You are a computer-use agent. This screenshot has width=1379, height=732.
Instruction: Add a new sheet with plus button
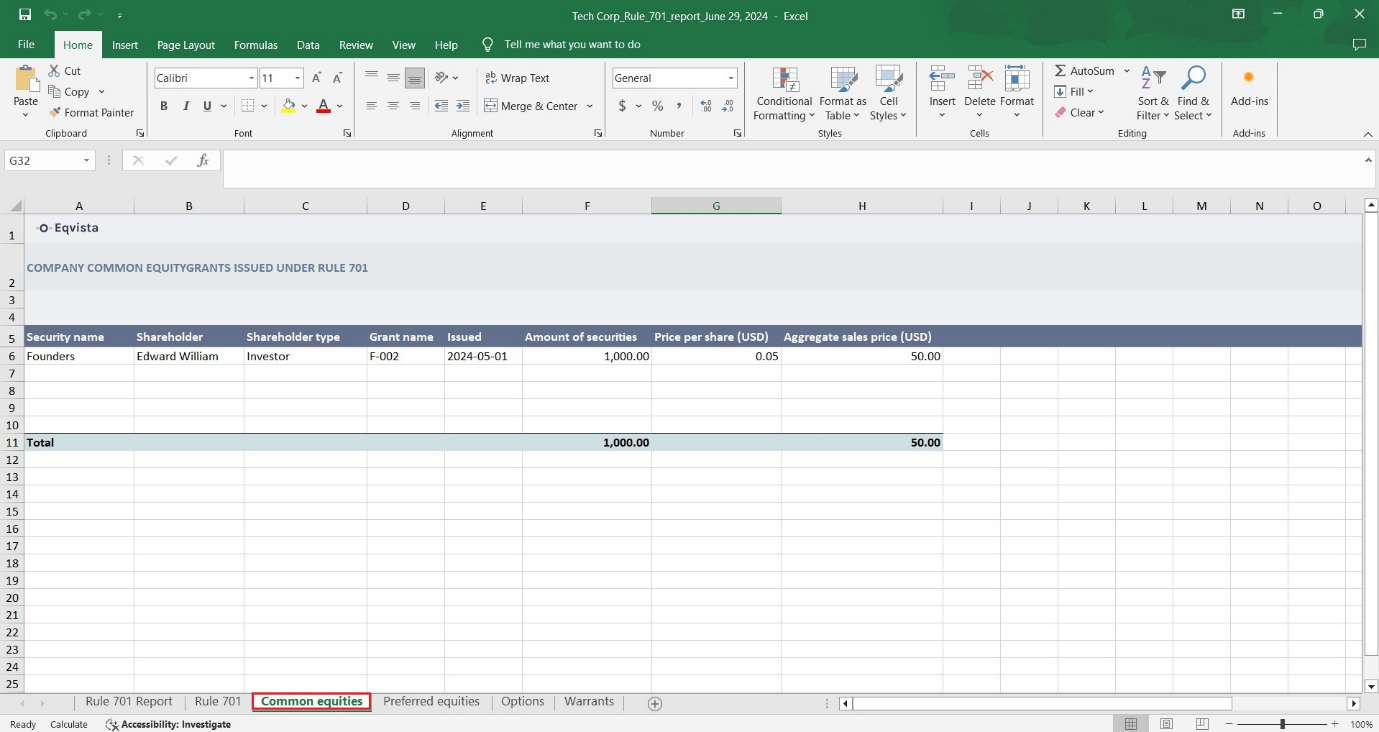(x=655, y=703)
